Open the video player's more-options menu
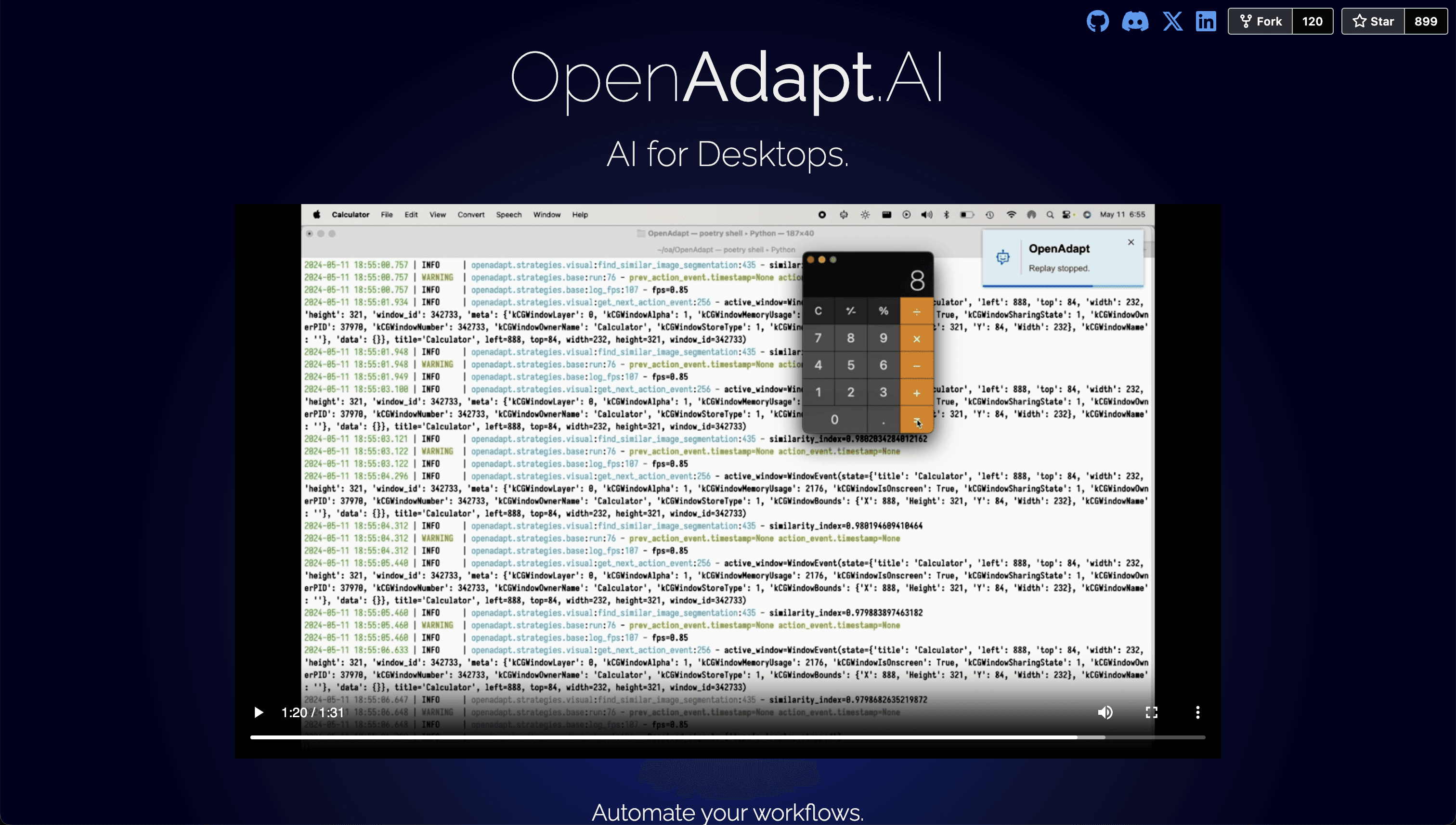 tap(1197, 712)
